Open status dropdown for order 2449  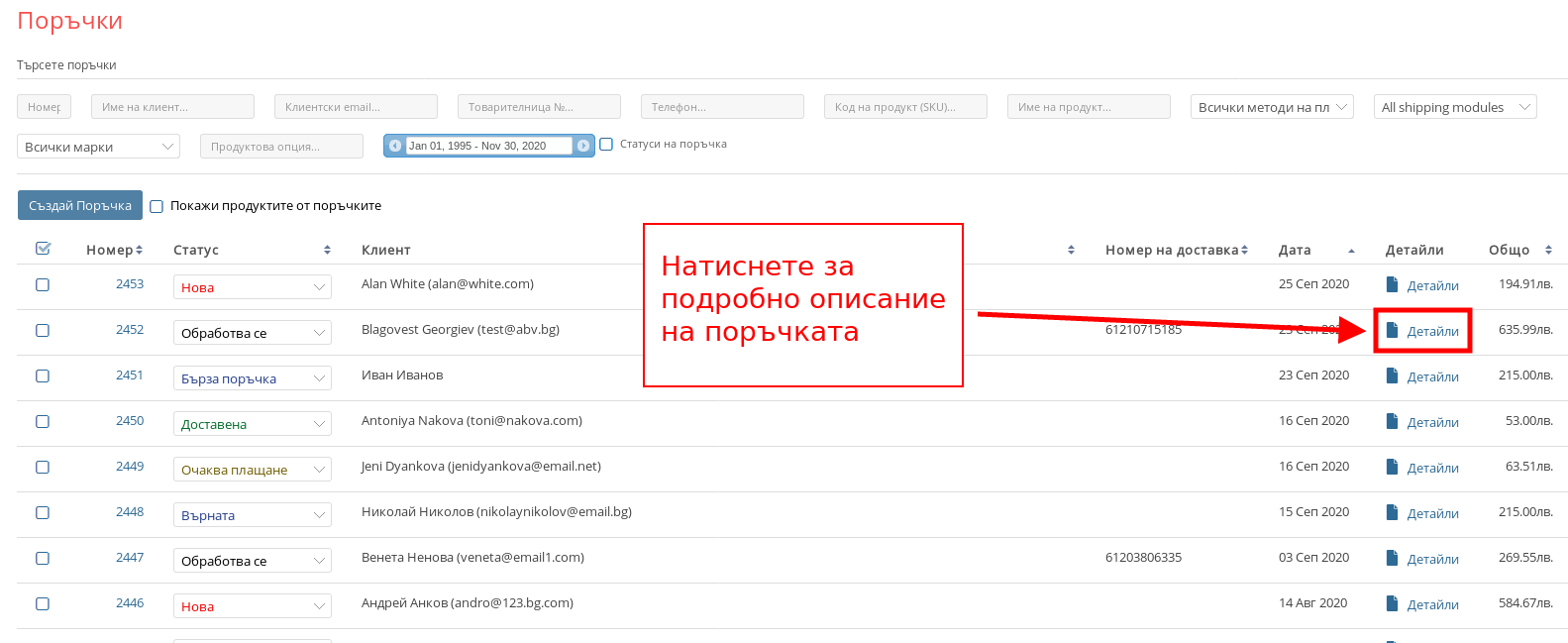252,470
